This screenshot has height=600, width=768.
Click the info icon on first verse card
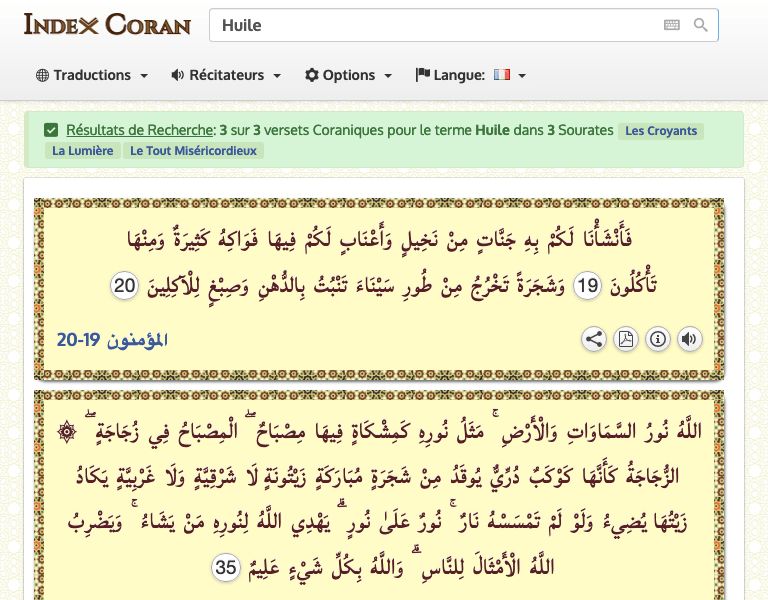[x=657, y=339]
